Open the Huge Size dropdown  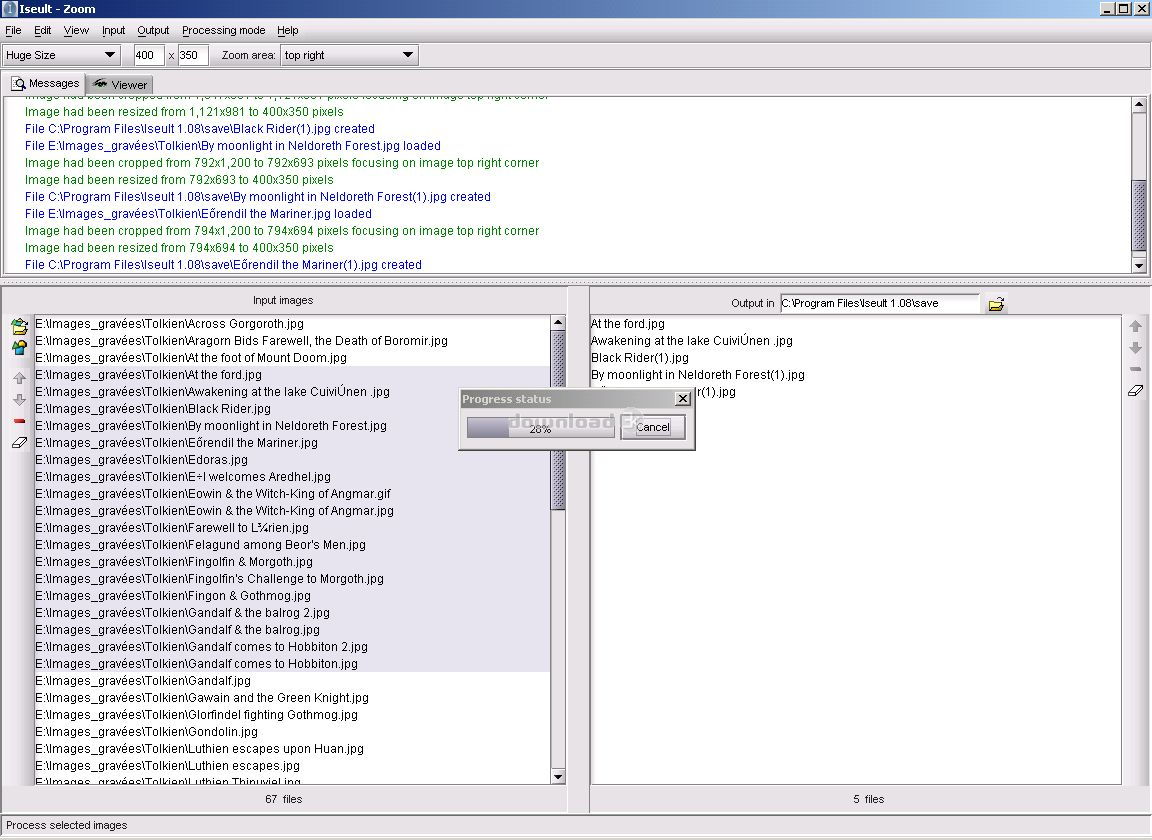(x=62, y=55)
